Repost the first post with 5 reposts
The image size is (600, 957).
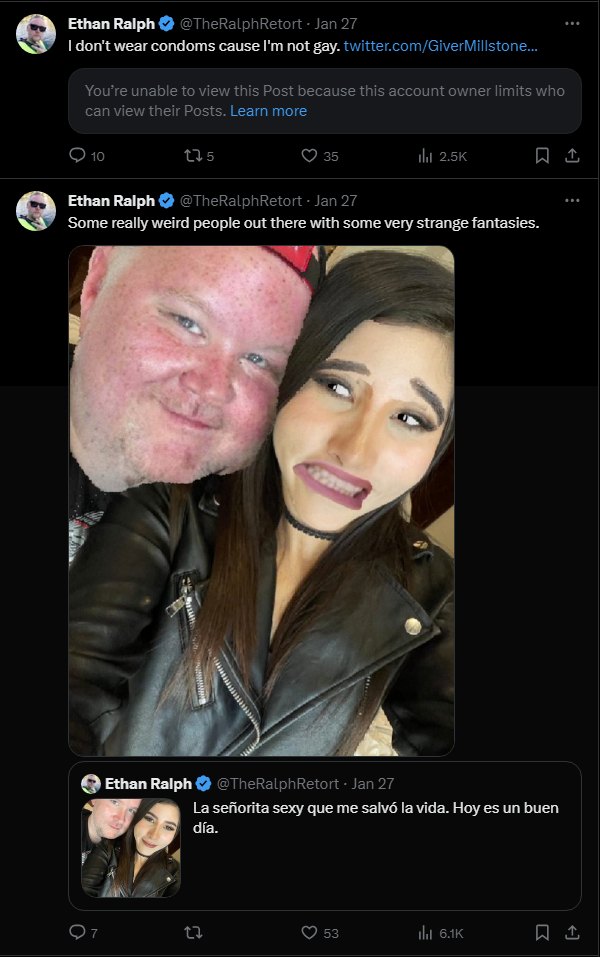[199, 156]
